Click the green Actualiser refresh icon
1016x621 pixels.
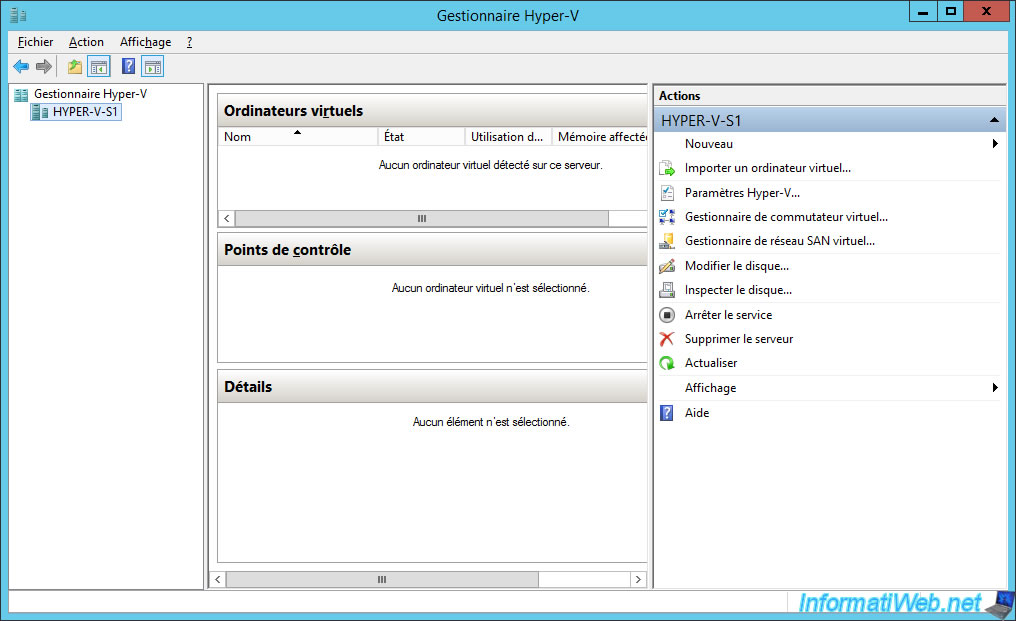click(667, 363)
